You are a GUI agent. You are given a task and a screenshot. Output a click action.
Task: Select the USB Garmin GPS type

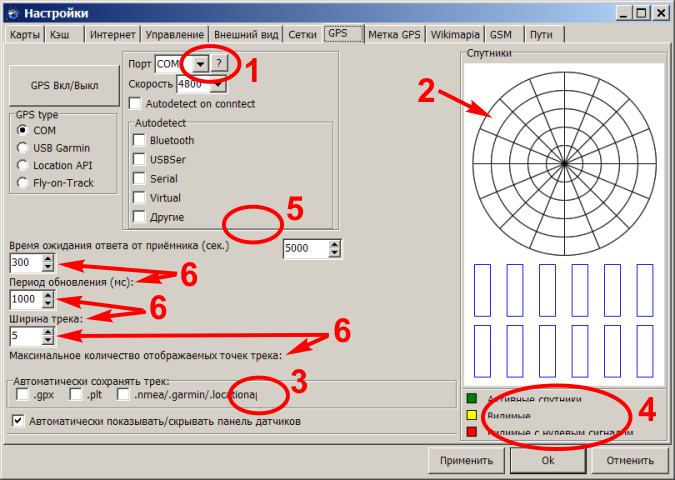[x=24, y=147]
